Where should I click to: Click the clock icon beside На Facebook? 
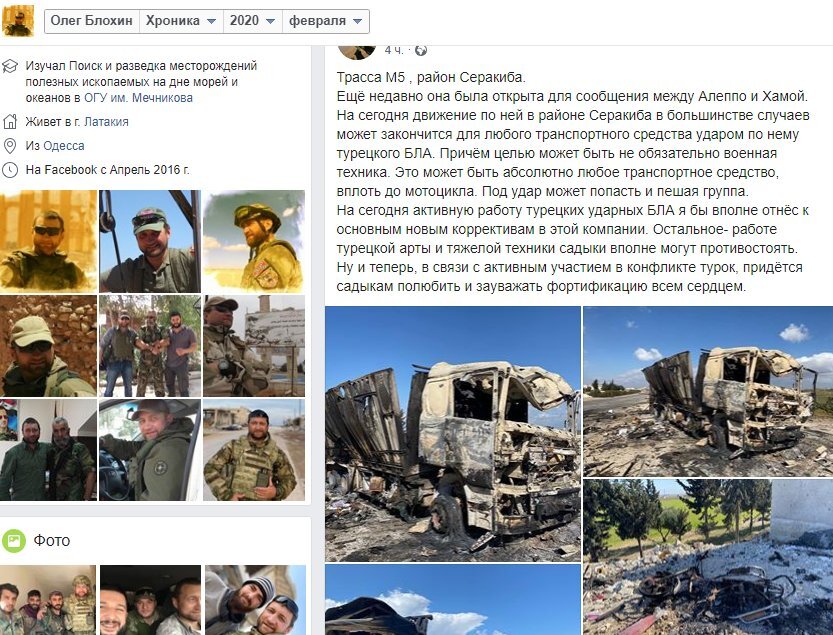coord(10,170)
